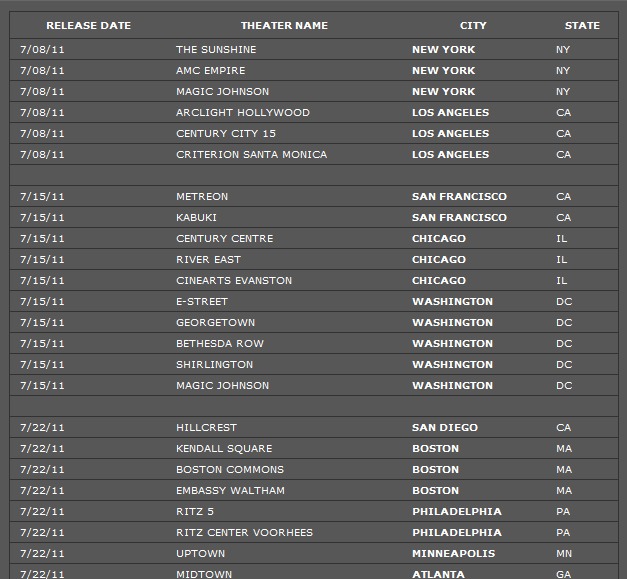Click the CITY column header

pyautogui.click(x=473, y=26)
